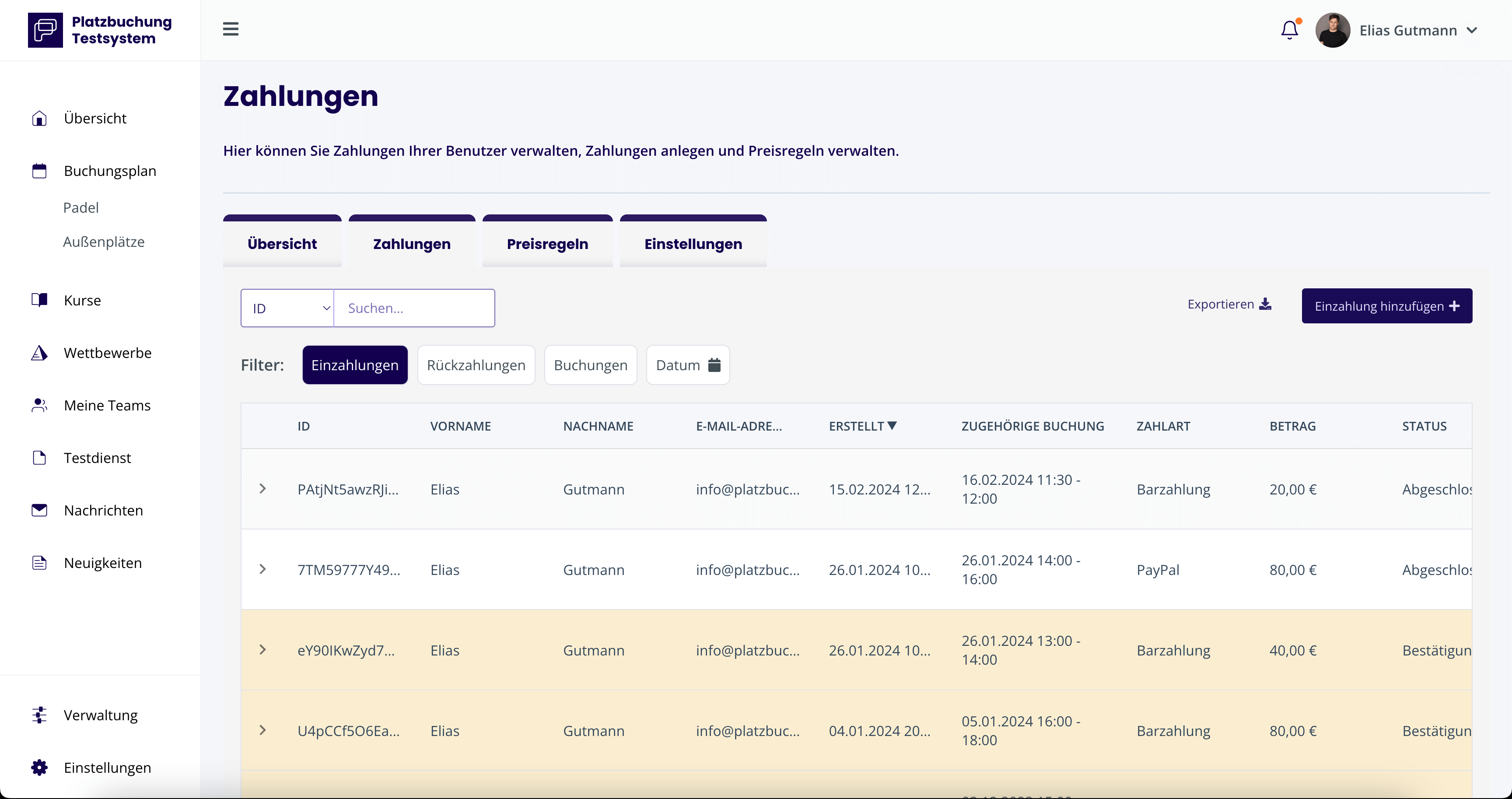The image size is (1512, 799).
Task: Click the E-MAIL-ADRE... column header
Action: tap(739, 426)
